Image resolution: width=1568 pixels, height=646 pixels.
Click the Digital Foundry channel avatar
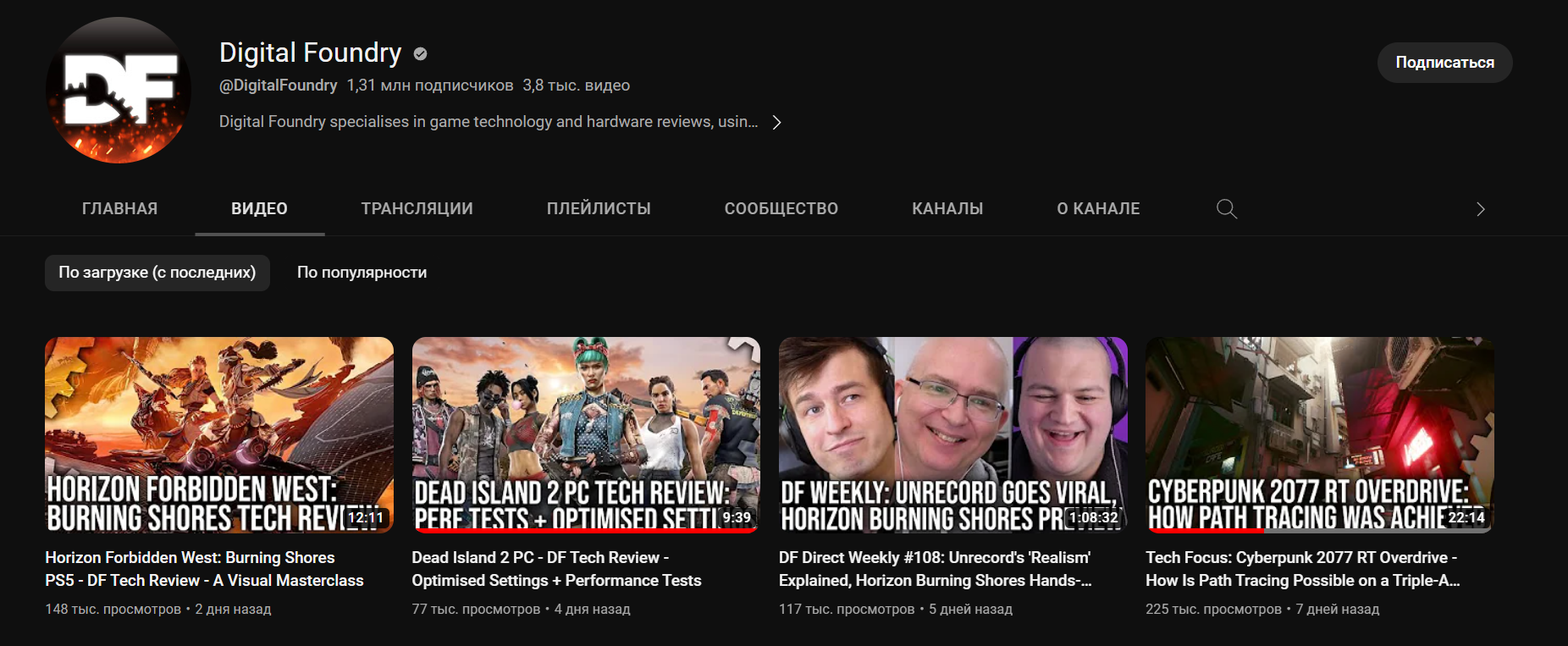tap(118, 90)
